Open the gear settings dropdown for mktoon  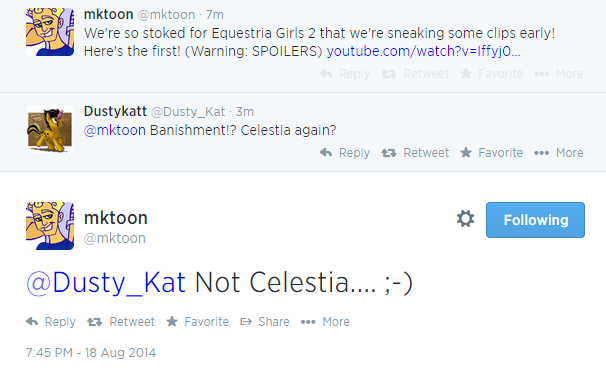pyautogui.click(x=465, y=219)
